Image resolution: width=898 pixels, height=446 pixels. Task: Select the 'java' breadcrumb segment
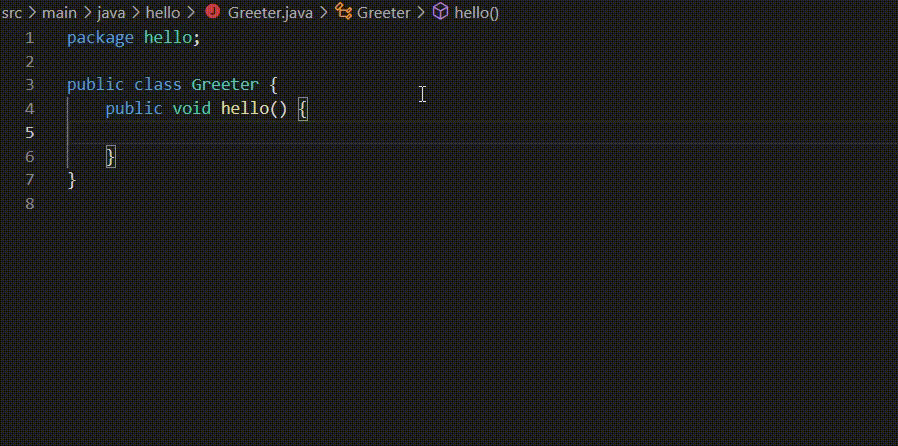click(111, 13)
